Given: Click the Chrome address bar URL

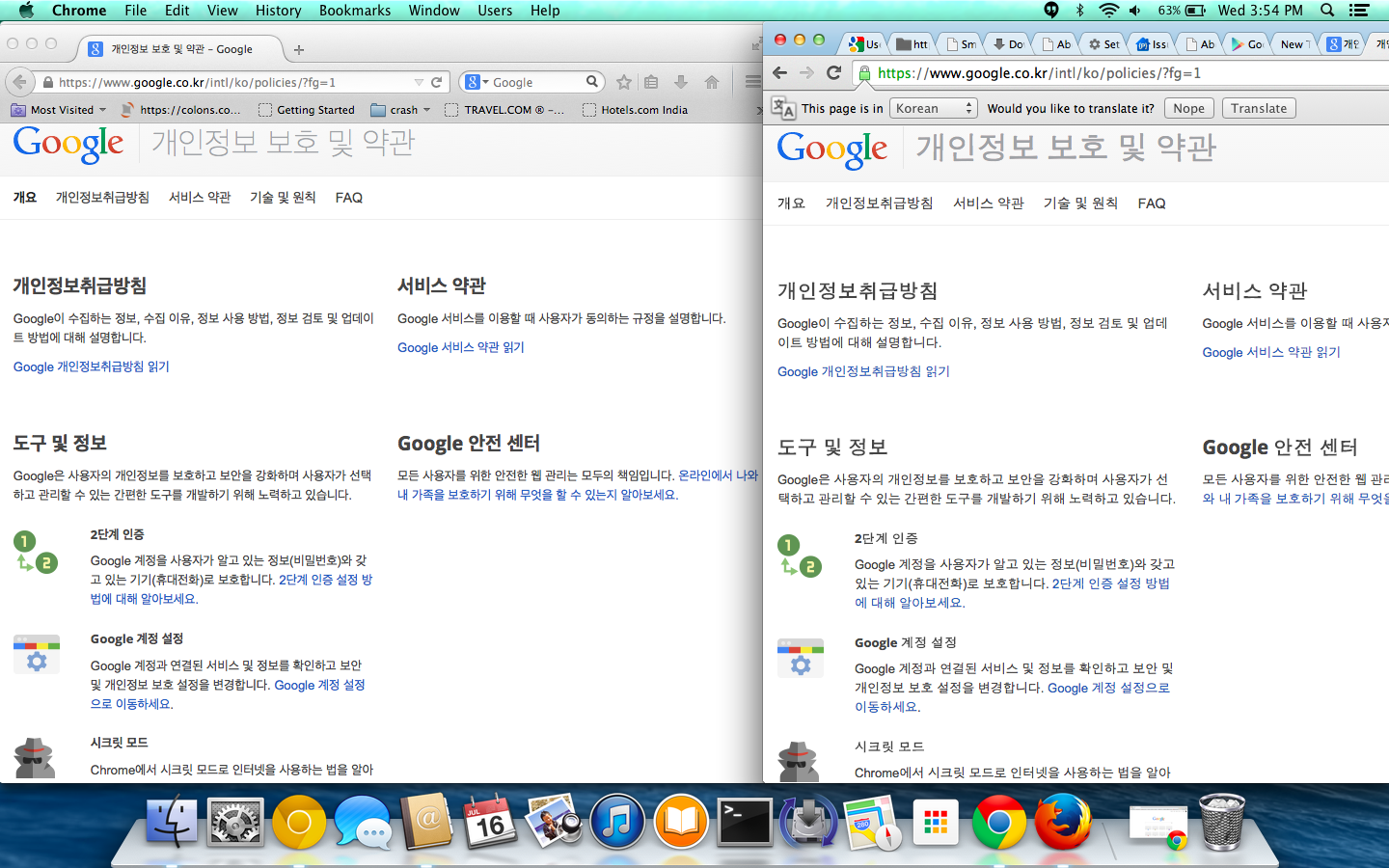Looking at the screenshot, I should (x=1039, y=73).
